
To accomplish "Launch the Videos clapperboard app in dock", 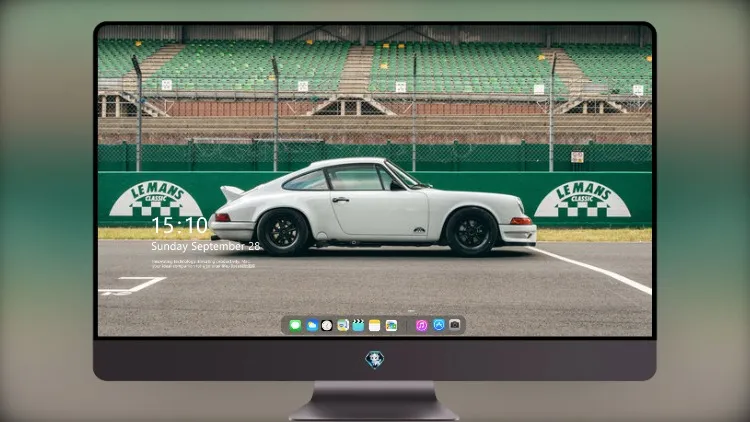I will (358, 326).
